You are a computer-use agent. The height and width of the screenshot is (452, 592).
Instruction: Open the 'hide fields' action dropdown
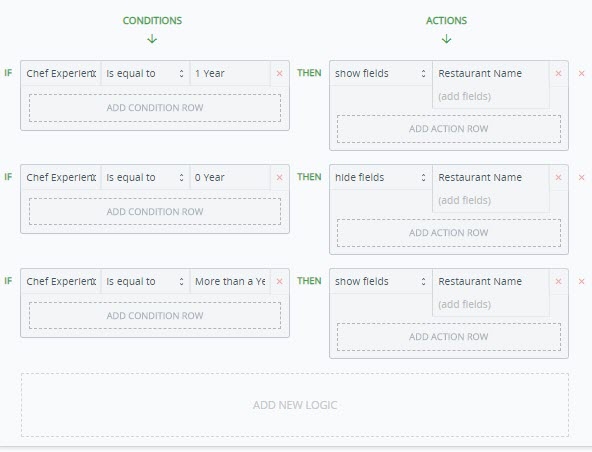381,177
